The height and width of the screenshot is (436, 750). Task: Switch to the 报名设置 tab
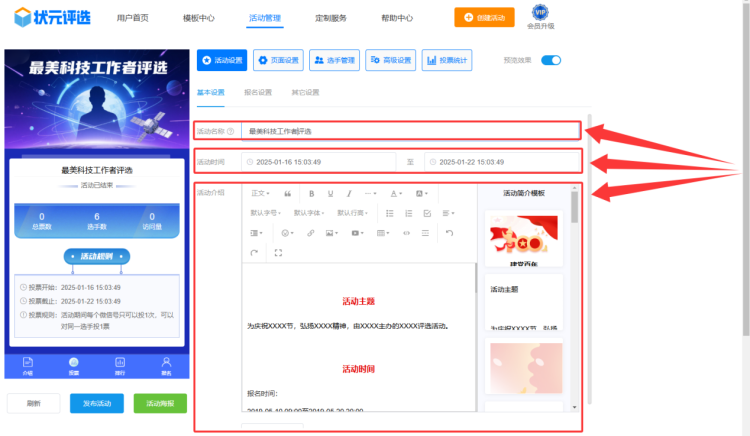[x=257, y=92]
